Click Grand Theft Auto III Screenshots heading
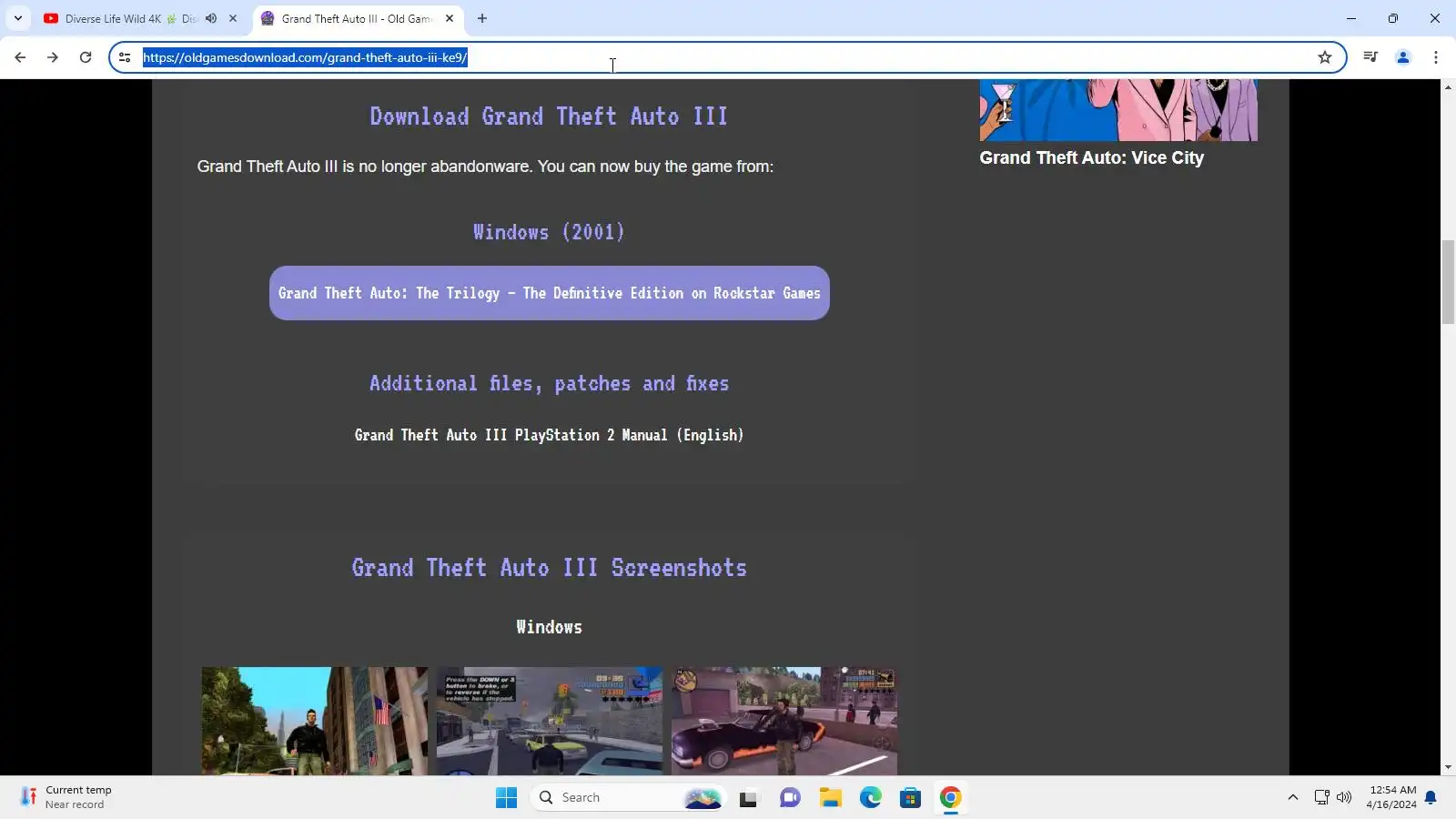Image resolution: width=1456 pixels, height=819 pixels. pos(549,568)
